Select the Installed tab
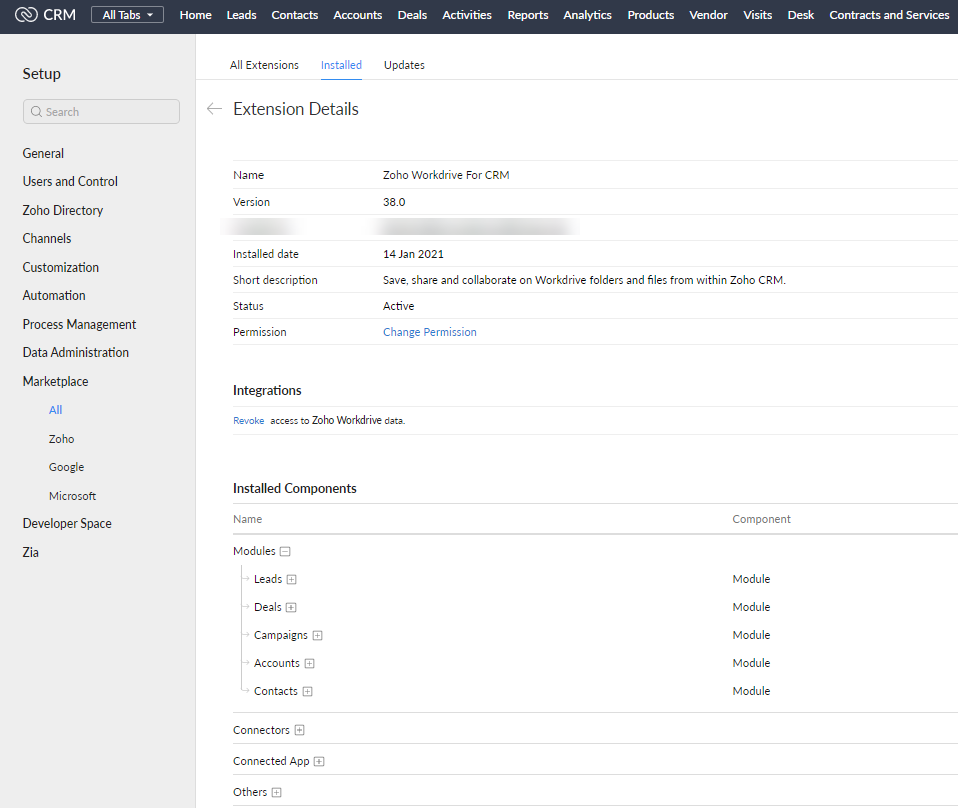958x808 pixels. (x=341, y=65)
